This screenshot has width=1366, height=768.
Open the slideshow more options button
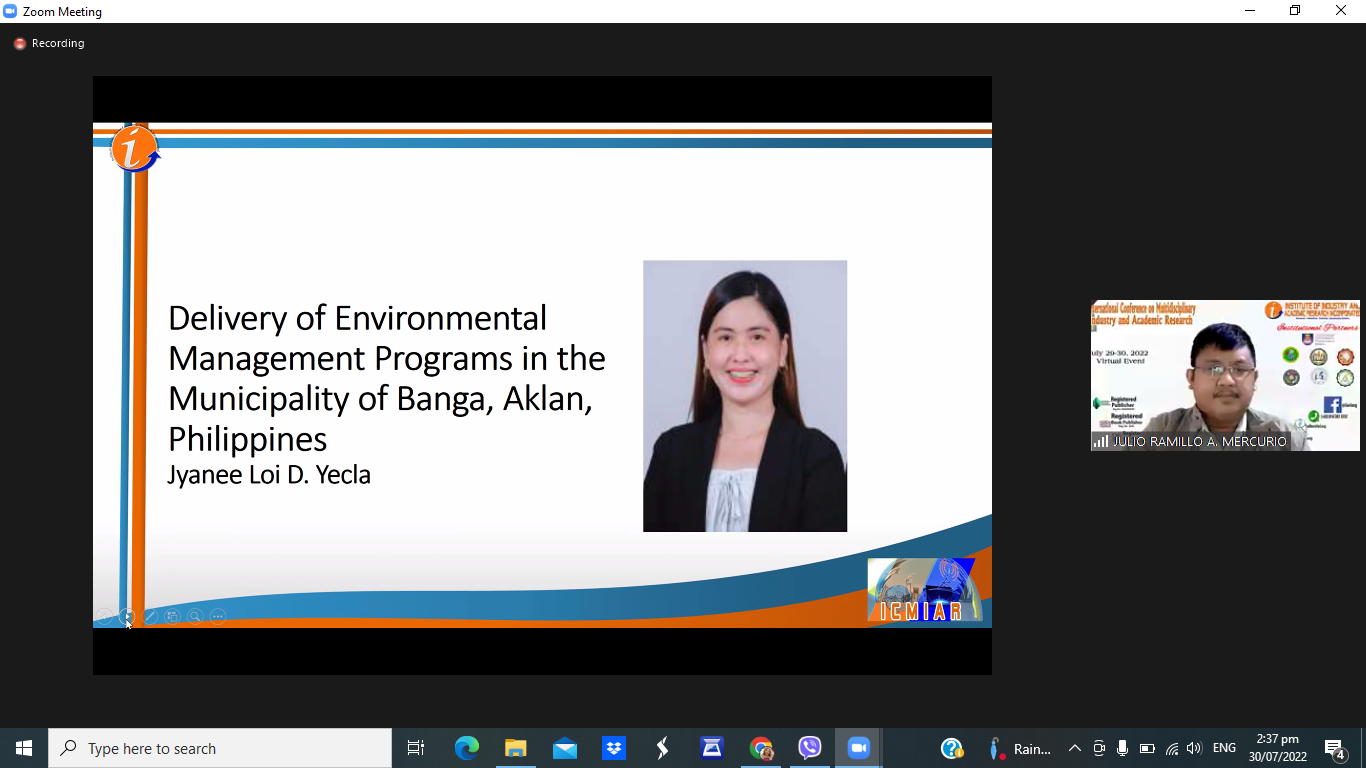click(218, 616)
